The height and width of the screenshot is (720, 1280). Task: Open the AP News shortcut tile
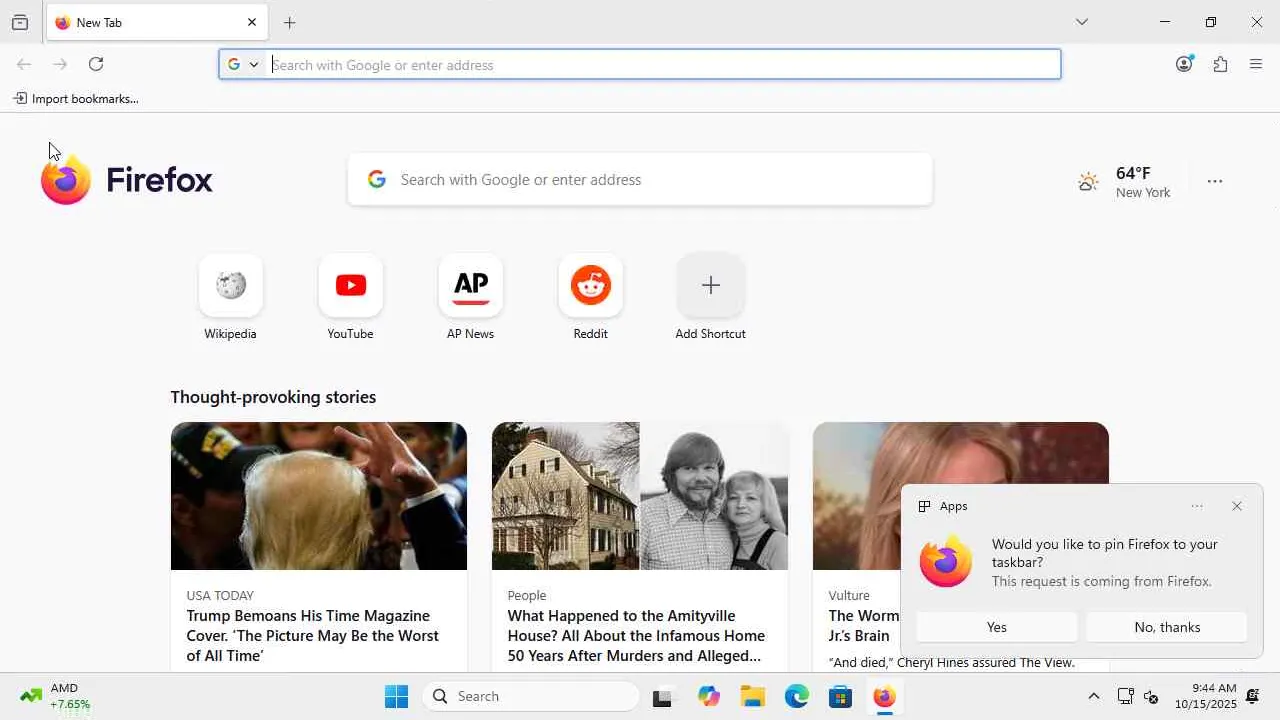[x=470, y=285]
